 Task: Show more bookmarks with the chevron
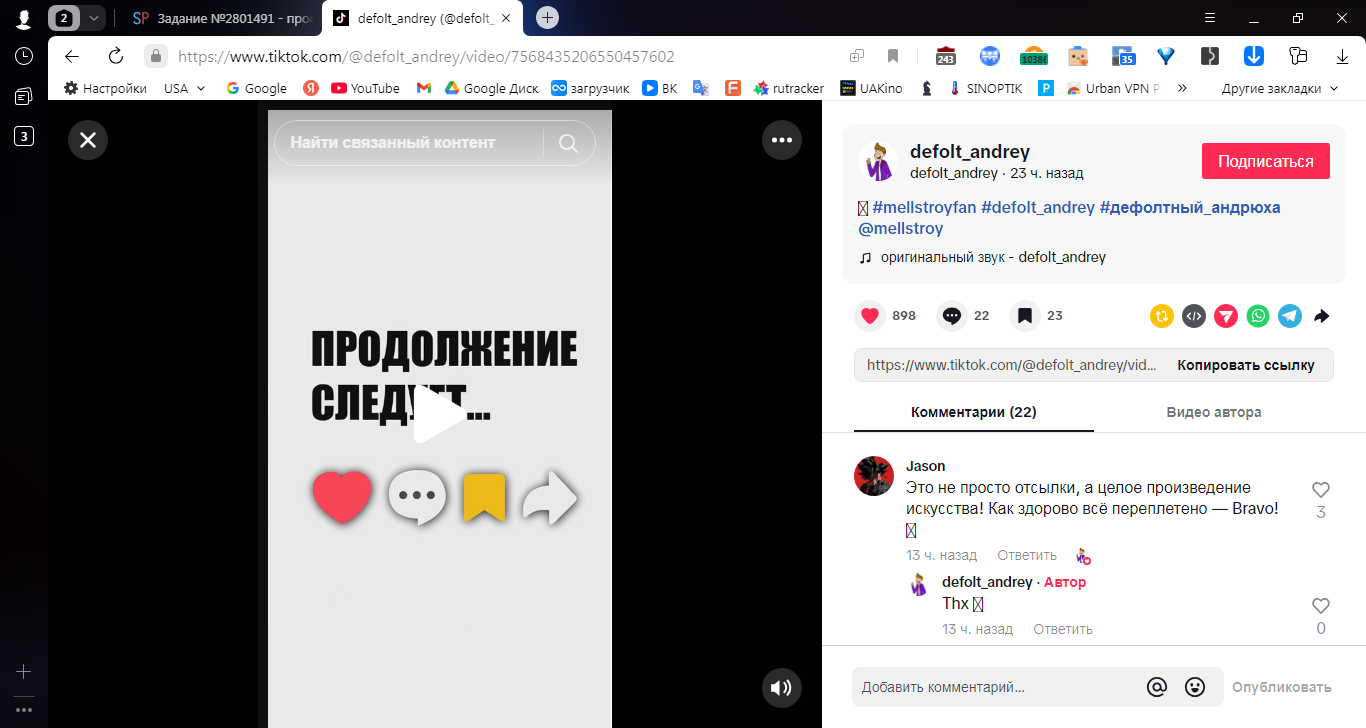[x=1182, y=88]
